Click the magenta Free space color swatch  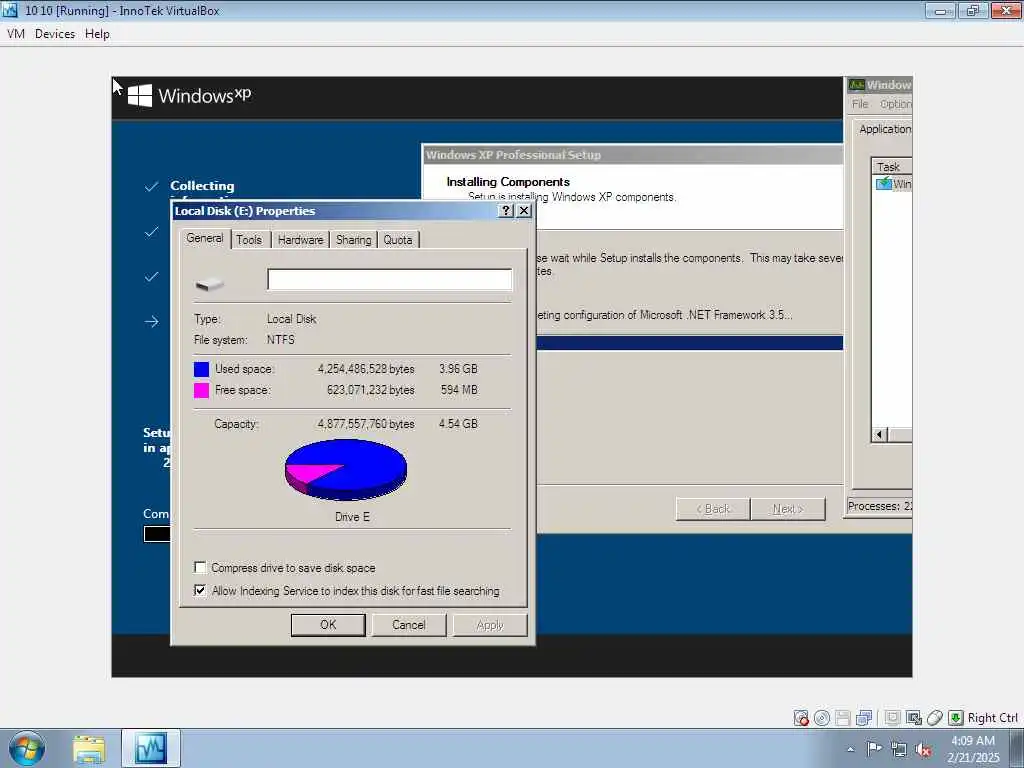click(x=201, y=390)
